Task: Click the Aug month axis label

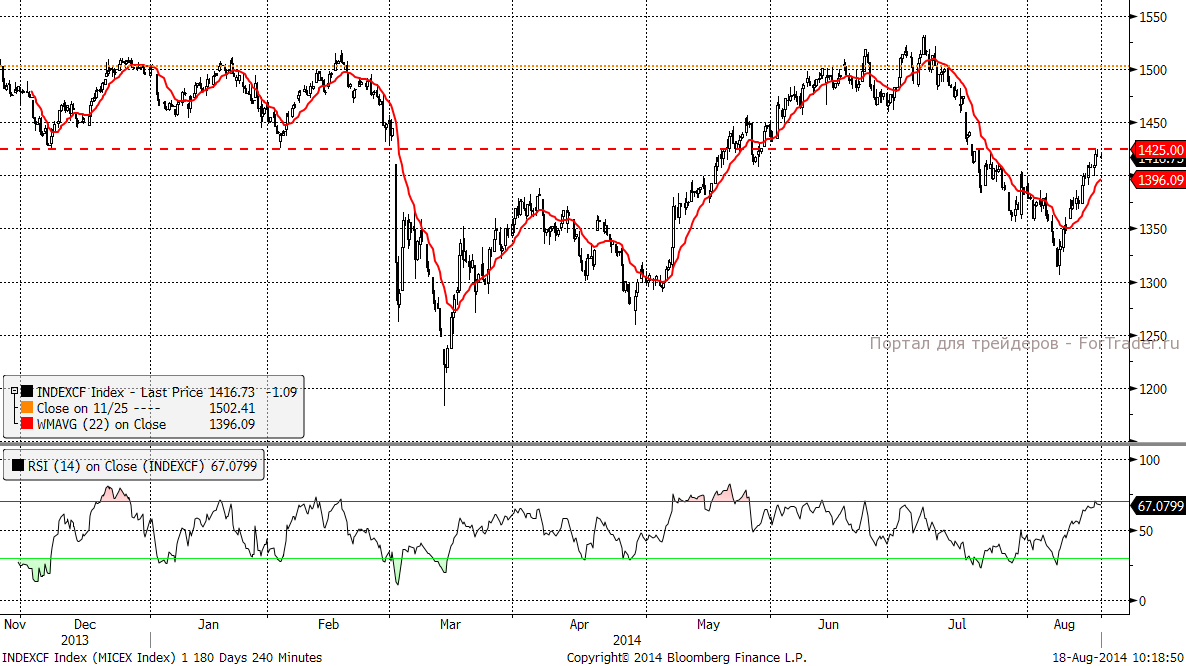Action: pos(1064,624)
